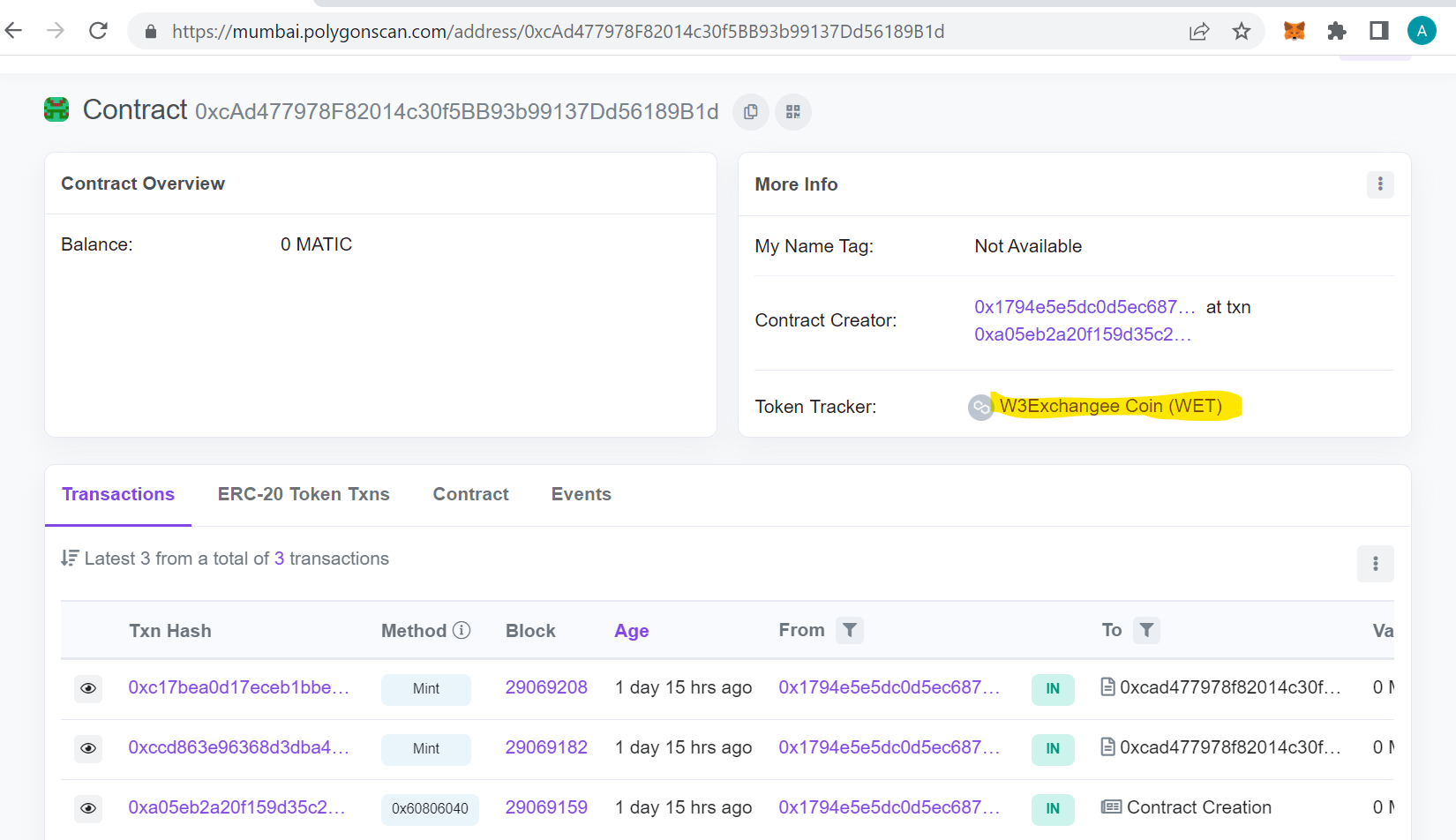This screenshot has height=840, width=1456.
Task: Toggle the Age column format
Action: click(632, 631)
